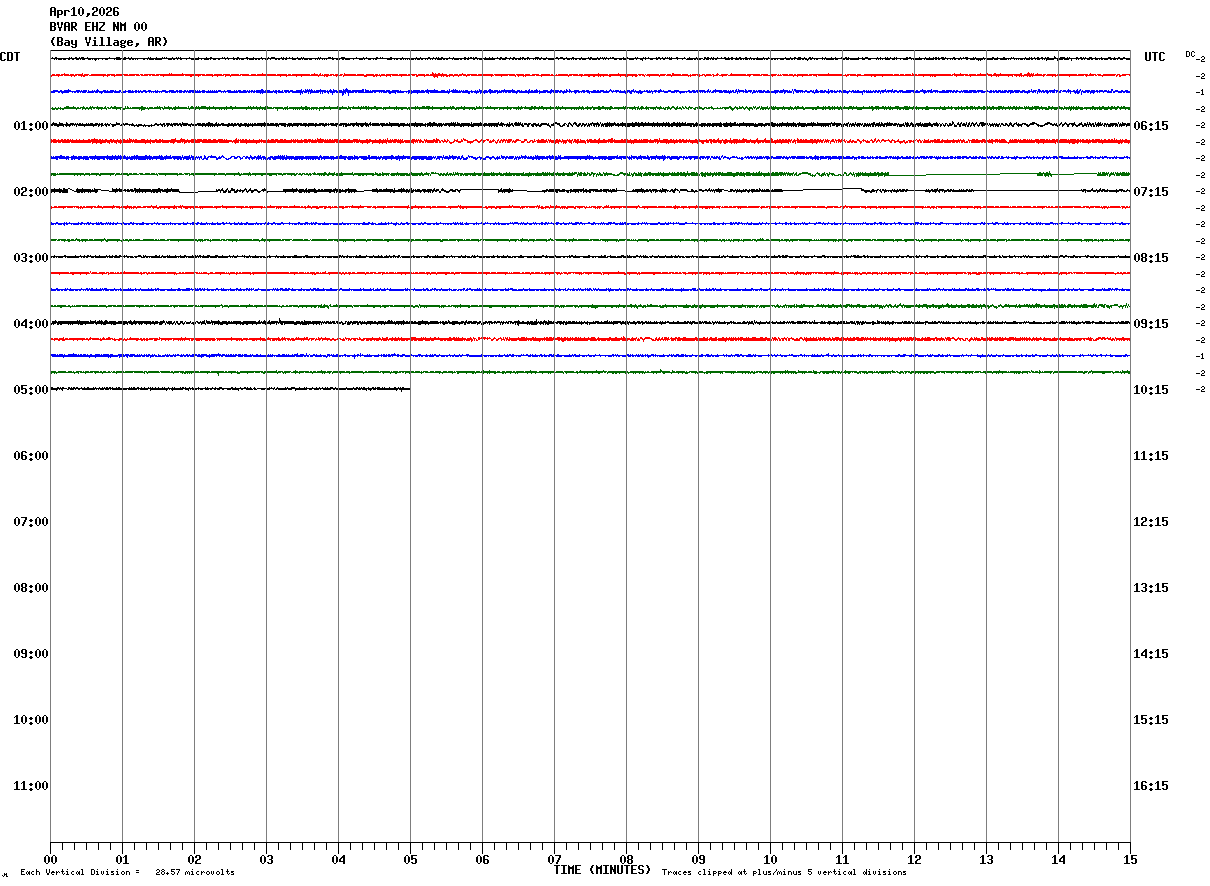
Task: Click the "09:00" CDT time label
Action: click(31, 654)
